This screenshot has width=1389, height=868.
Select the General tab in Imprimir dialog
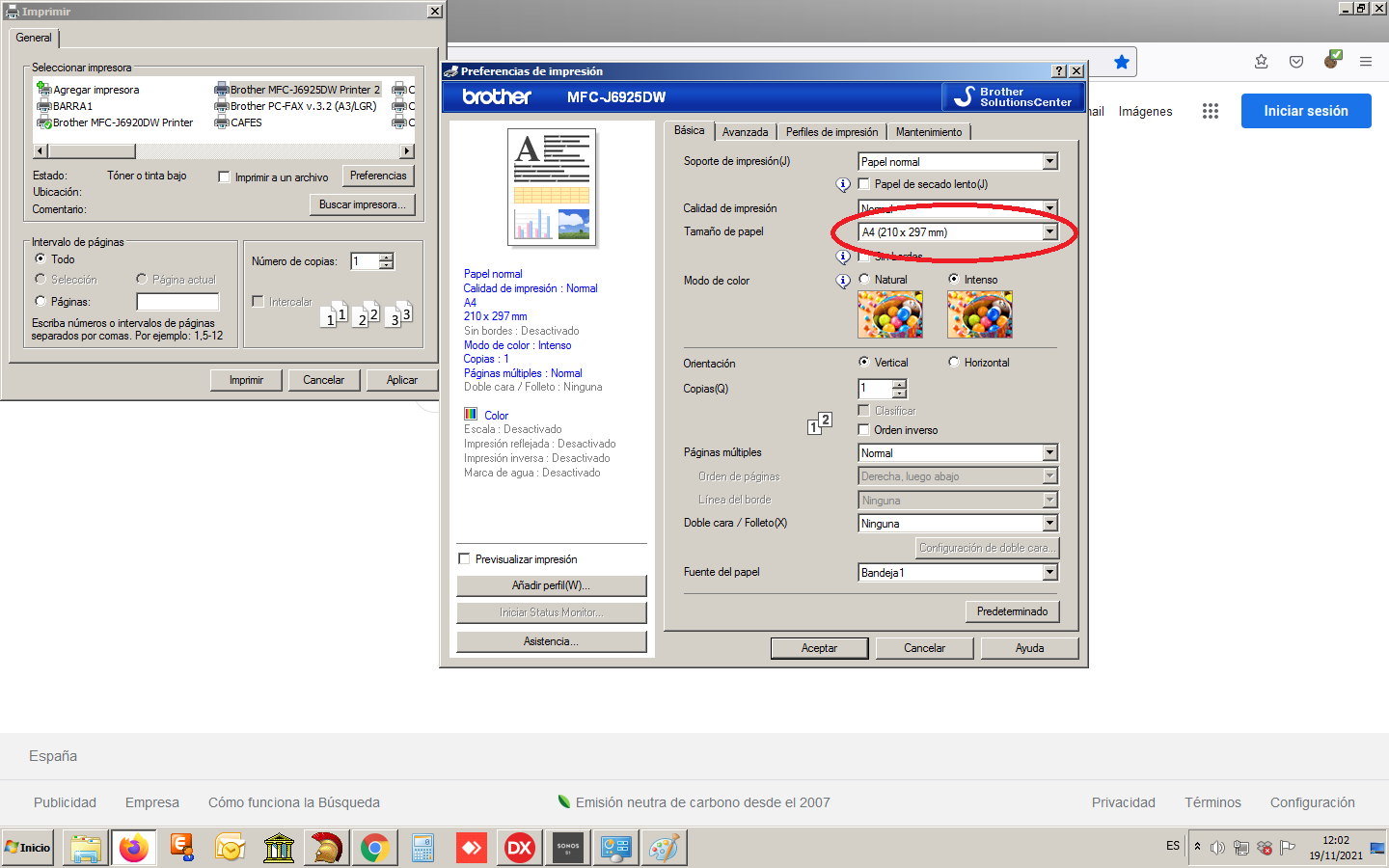[x=34, y=38]
